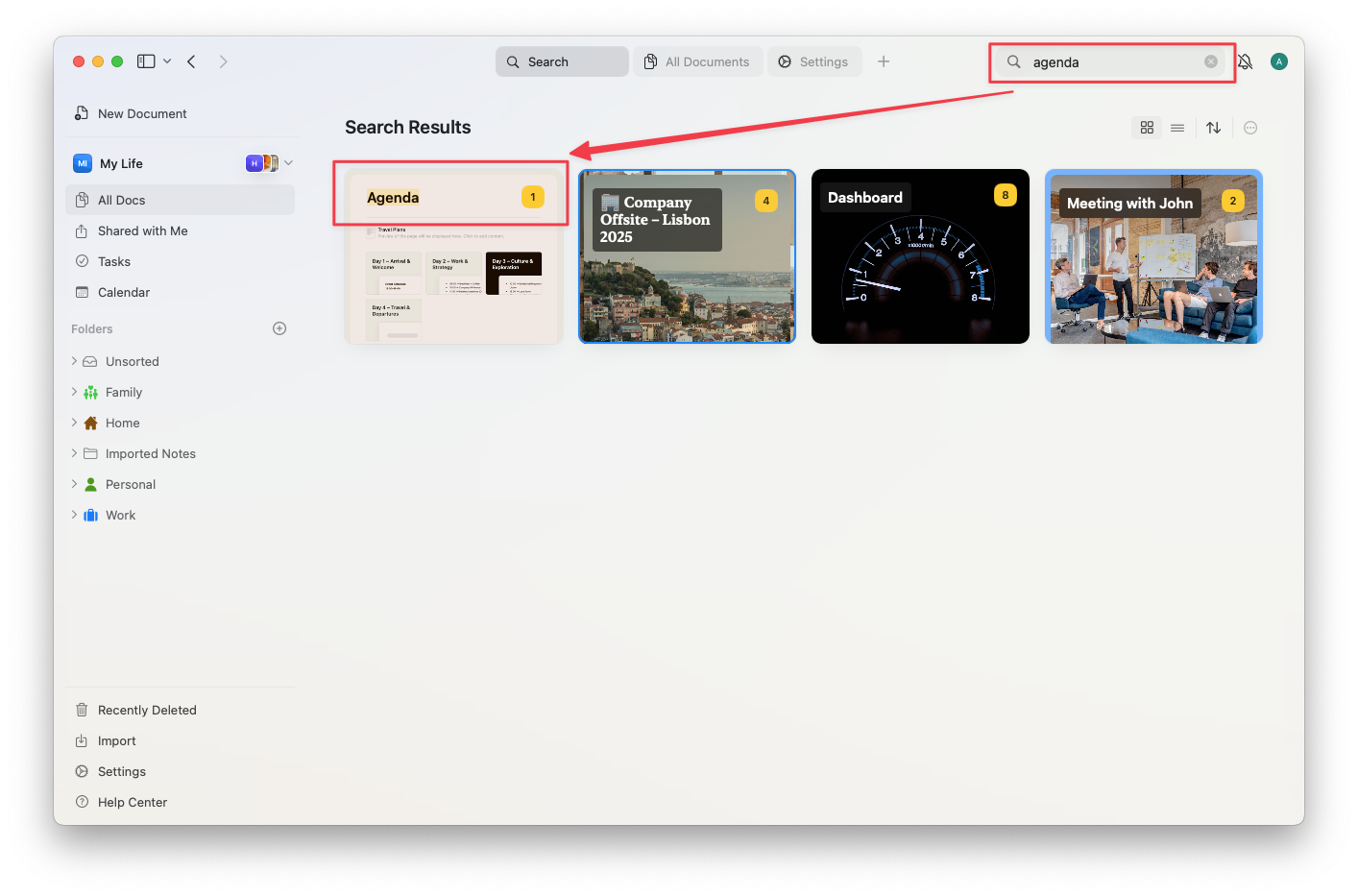The height and width of the screenshot is (896, 1358).
Task: Switch to list view
Action: coord(1177,128)
